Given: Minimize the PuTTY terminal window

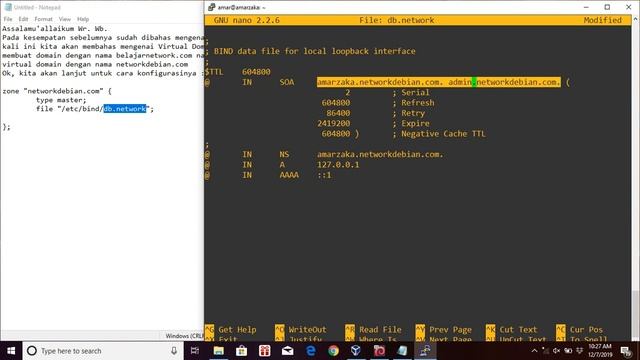Looking at the screenshot, I should click(x=586, y=7).
